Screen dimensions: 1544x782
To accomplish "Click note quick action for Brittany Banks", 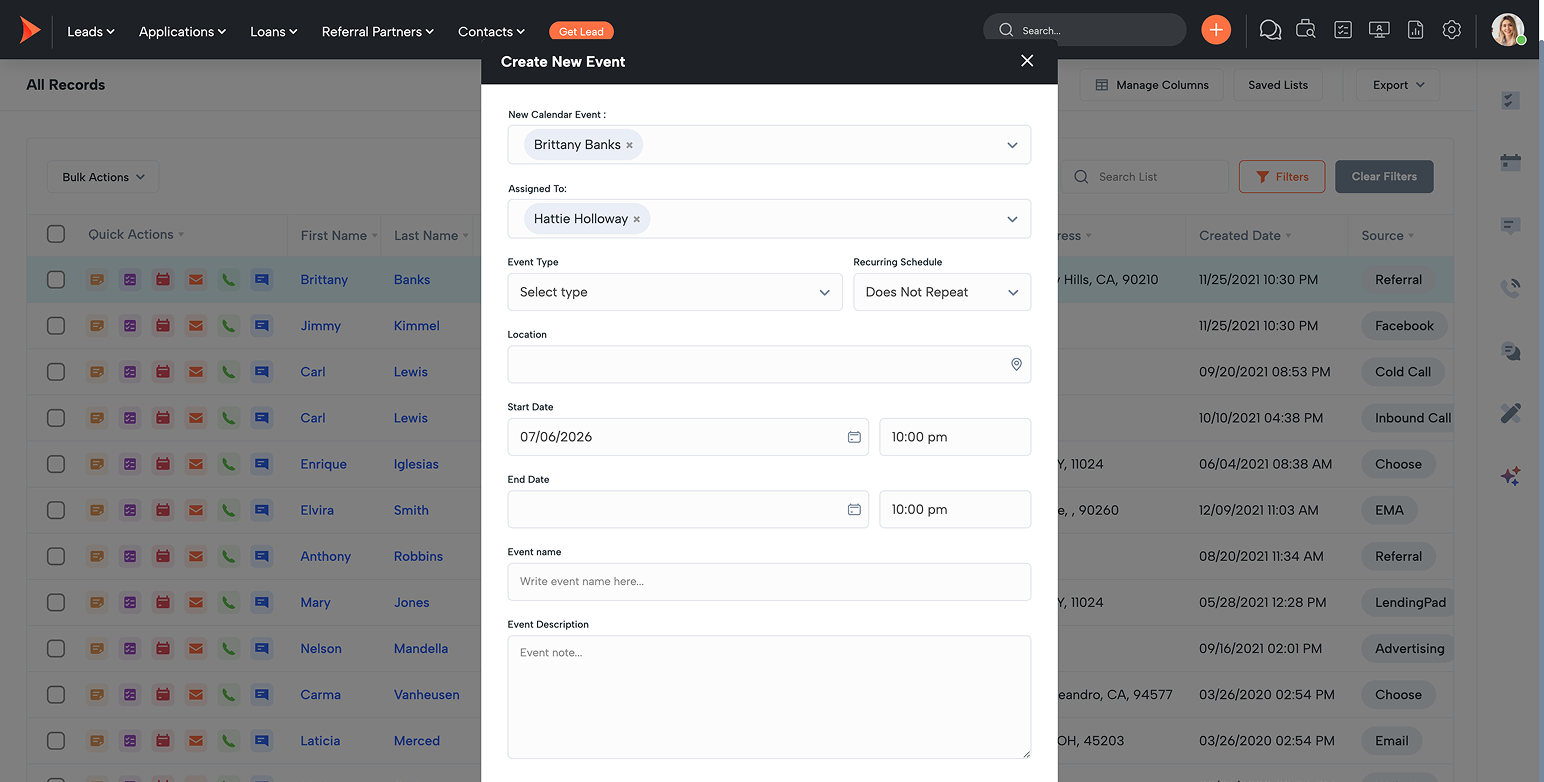I will point(97,280).
